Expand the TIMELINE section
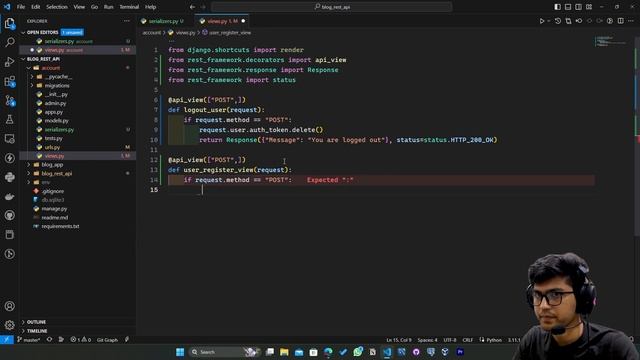 click(37, 331)
